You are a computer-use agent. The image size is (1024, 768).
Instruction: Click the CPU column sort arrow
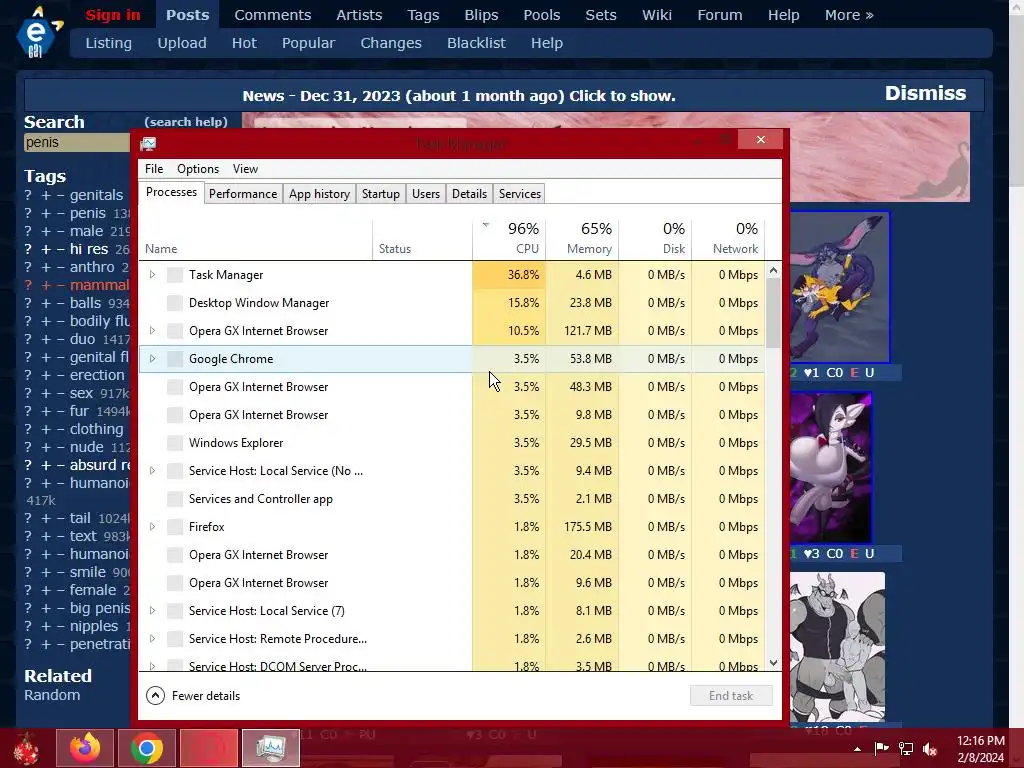(x=486, y=225)
